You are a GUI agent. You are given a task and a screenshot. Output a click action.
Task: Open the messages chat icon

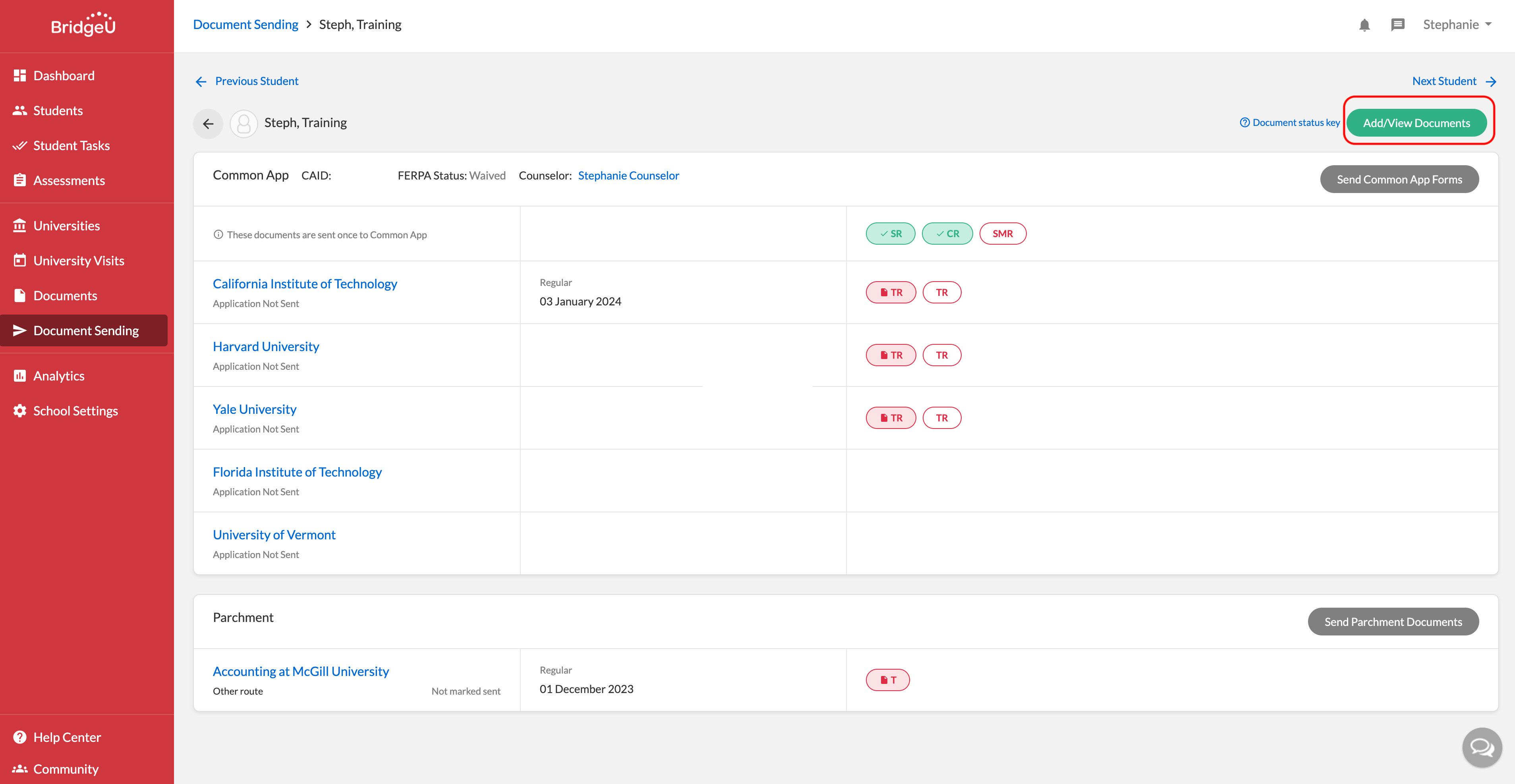(x=1397, y=25)
